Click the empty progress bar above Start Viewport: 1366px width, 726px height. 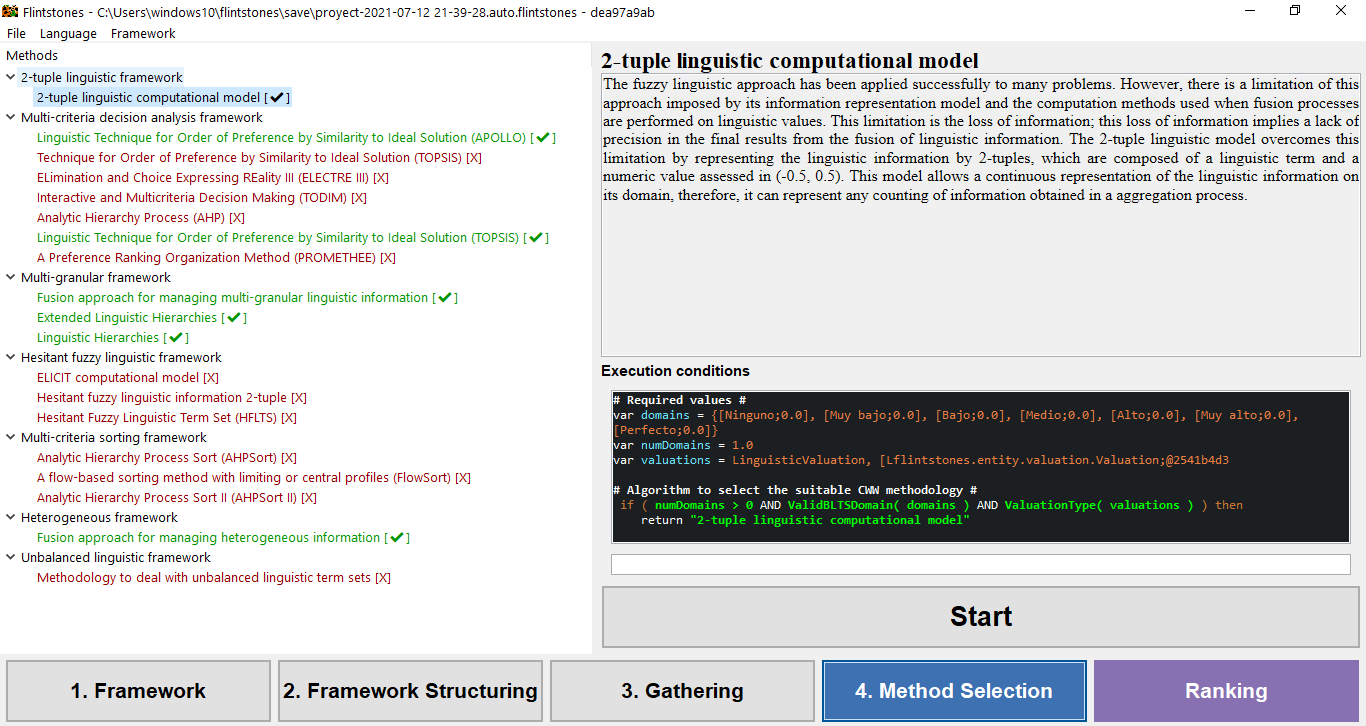pyautogui.click(x=980, y=565)
